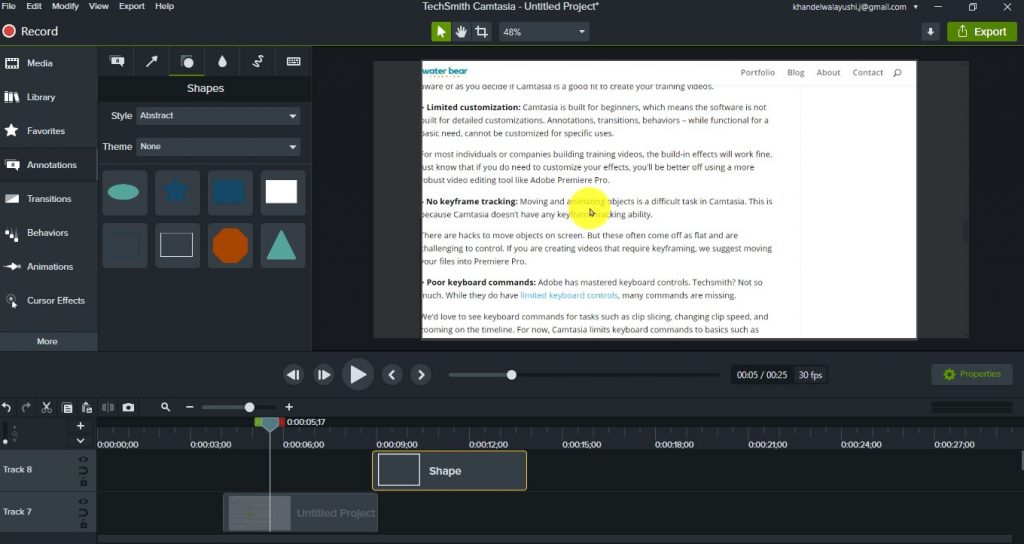The height and width of the screenshot is (544, 1024).
Task: Open the Theme dropdown showing None
Action: click(x=218, y=147)
